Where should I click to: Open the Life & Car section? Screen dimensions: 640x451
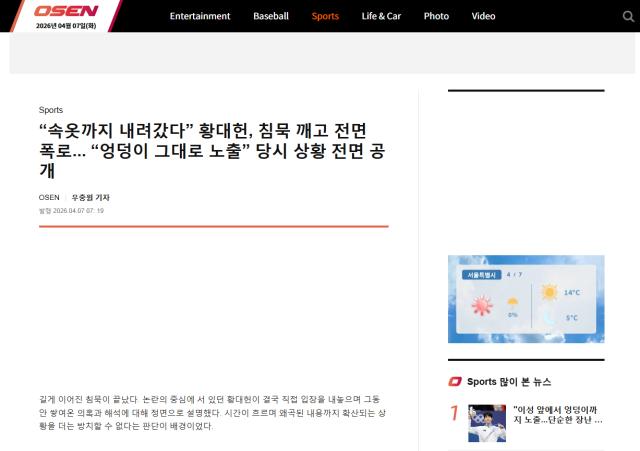click(x=381, y=16)
